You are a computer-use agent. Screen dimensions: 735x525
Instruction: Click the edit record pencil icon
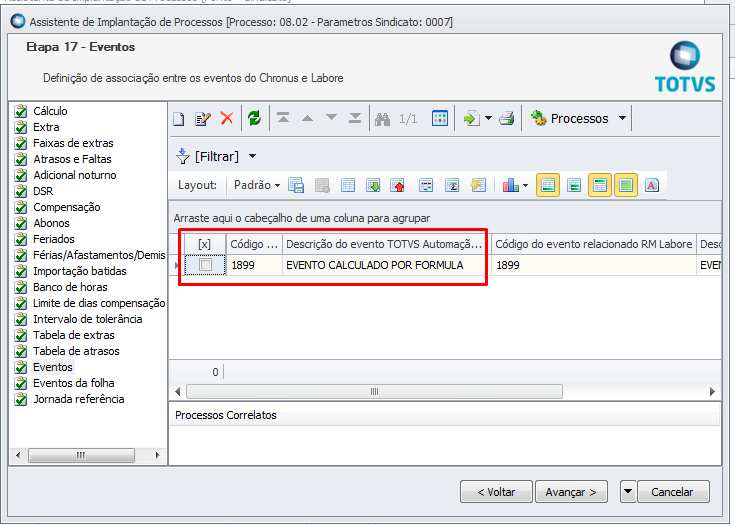click(x=202, y=119)
